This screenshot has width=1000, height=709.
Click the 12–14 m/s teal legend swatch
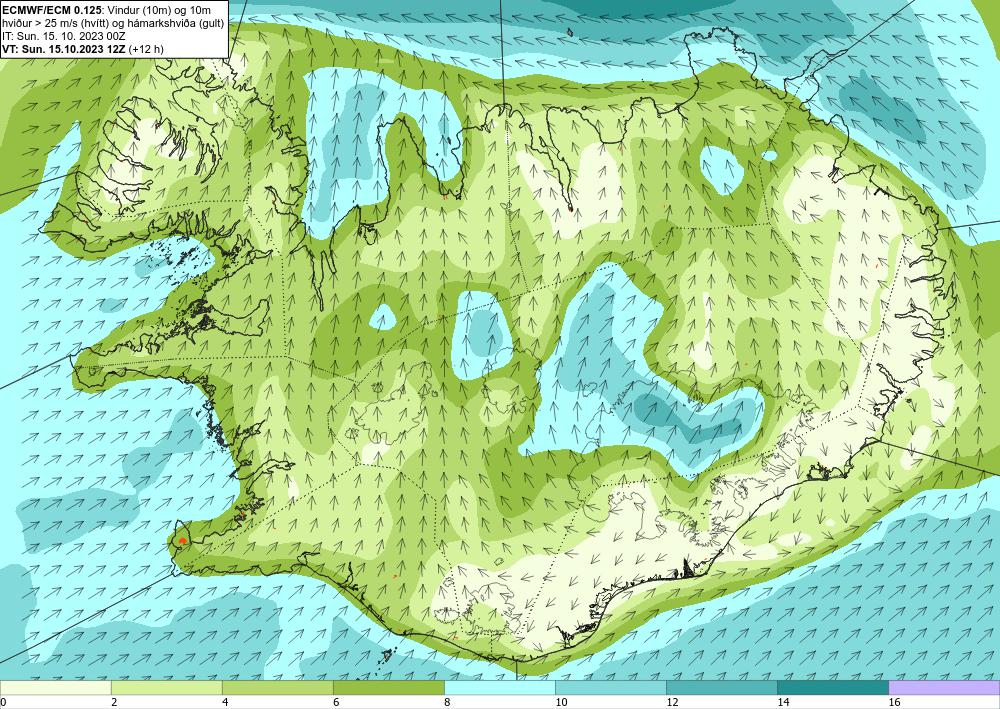pyautogui.click(x=722, y=688)
